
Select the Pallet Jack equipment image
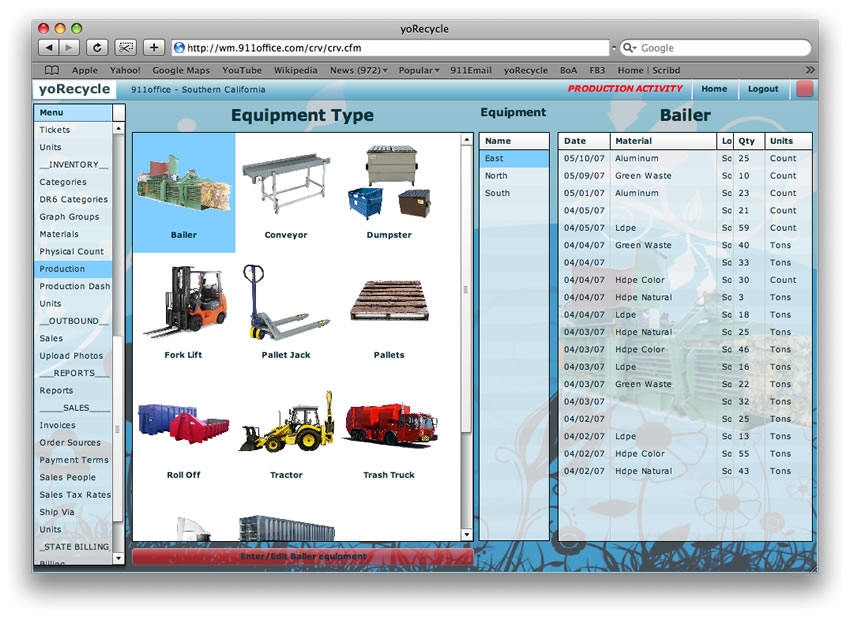[286, 302]
